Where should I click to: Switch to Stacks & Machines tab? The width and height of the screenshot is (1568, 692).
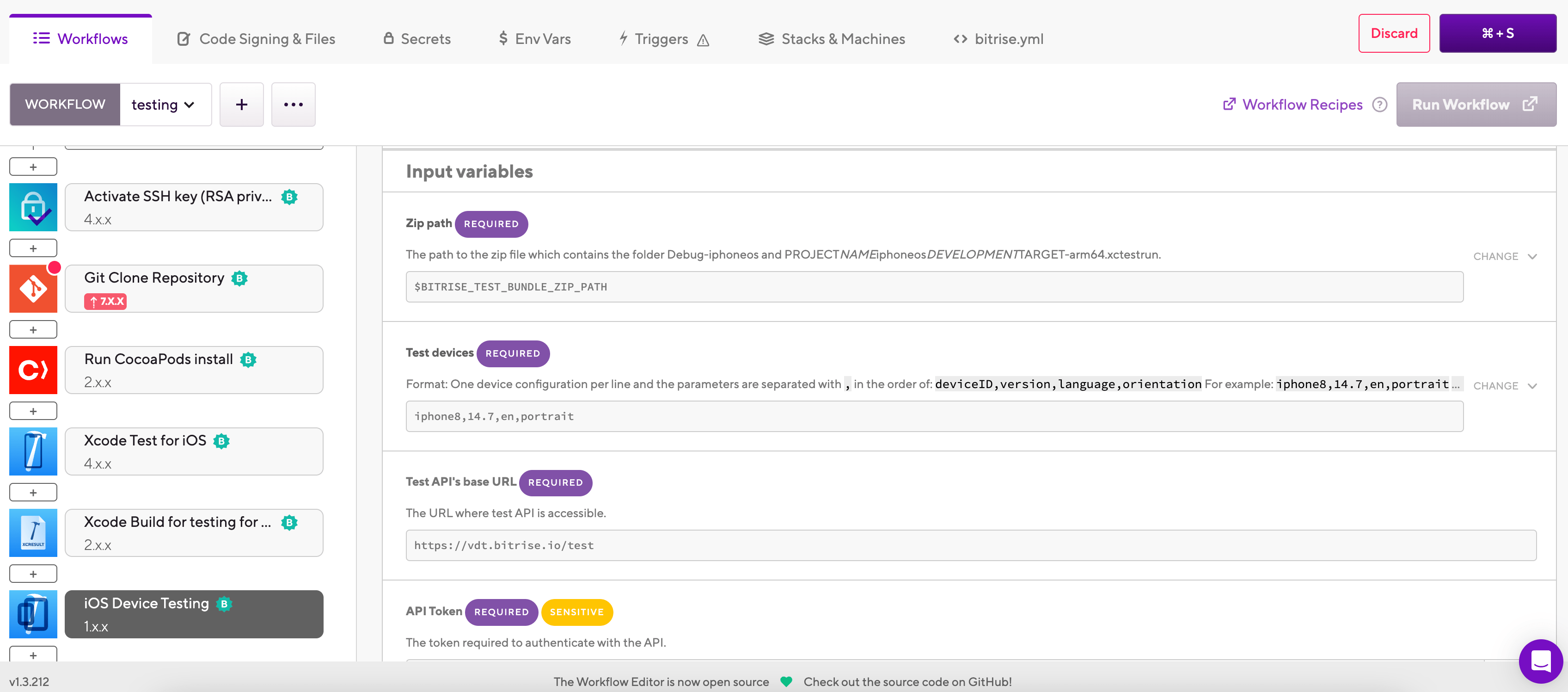(x=832, y=39)
